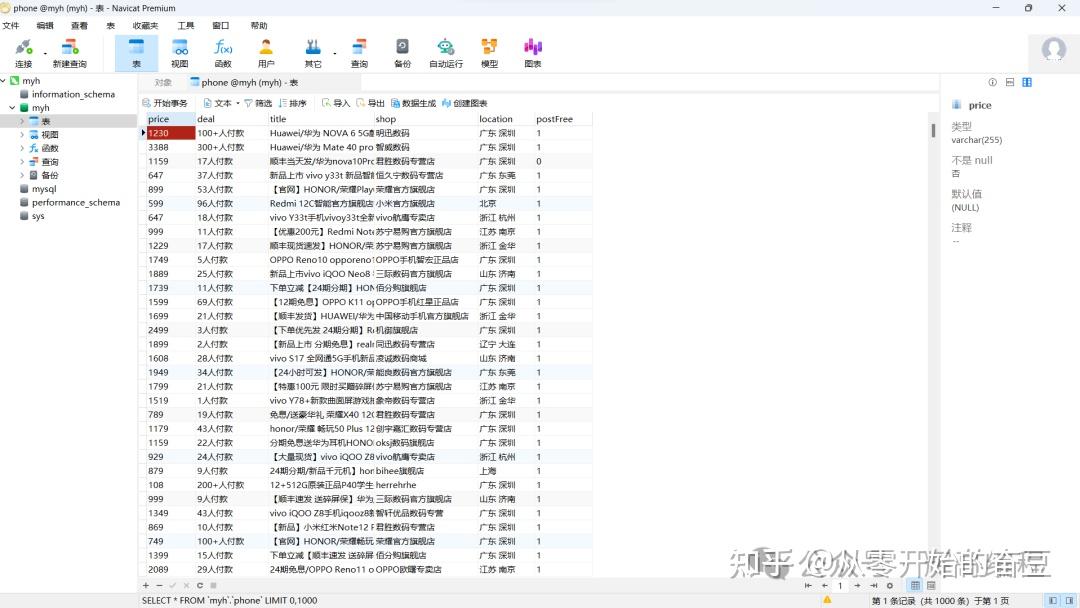This screenshot has width=1080, height=608.
Task: Click the 新建查询 new query icon
Action: click(70, 53)
